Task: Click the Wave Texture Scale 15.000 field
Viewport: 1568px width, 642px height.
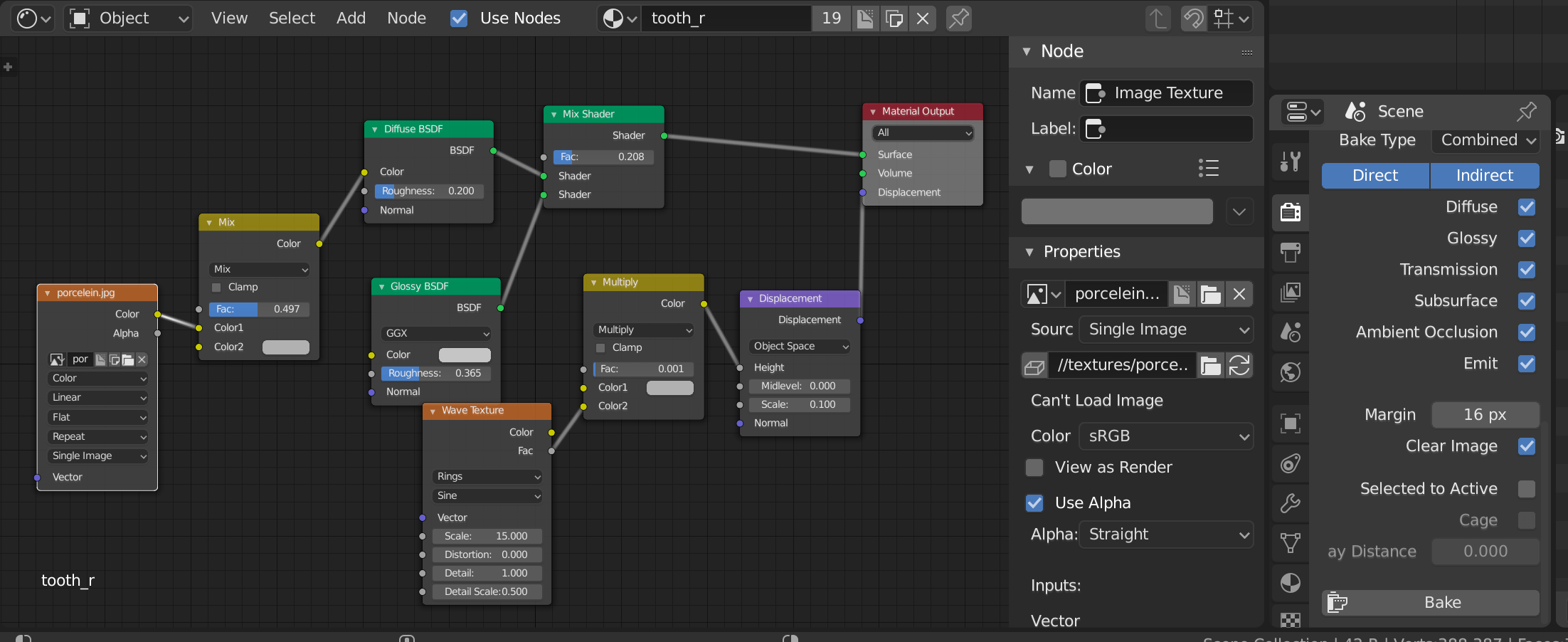Action: coord(487,536)
